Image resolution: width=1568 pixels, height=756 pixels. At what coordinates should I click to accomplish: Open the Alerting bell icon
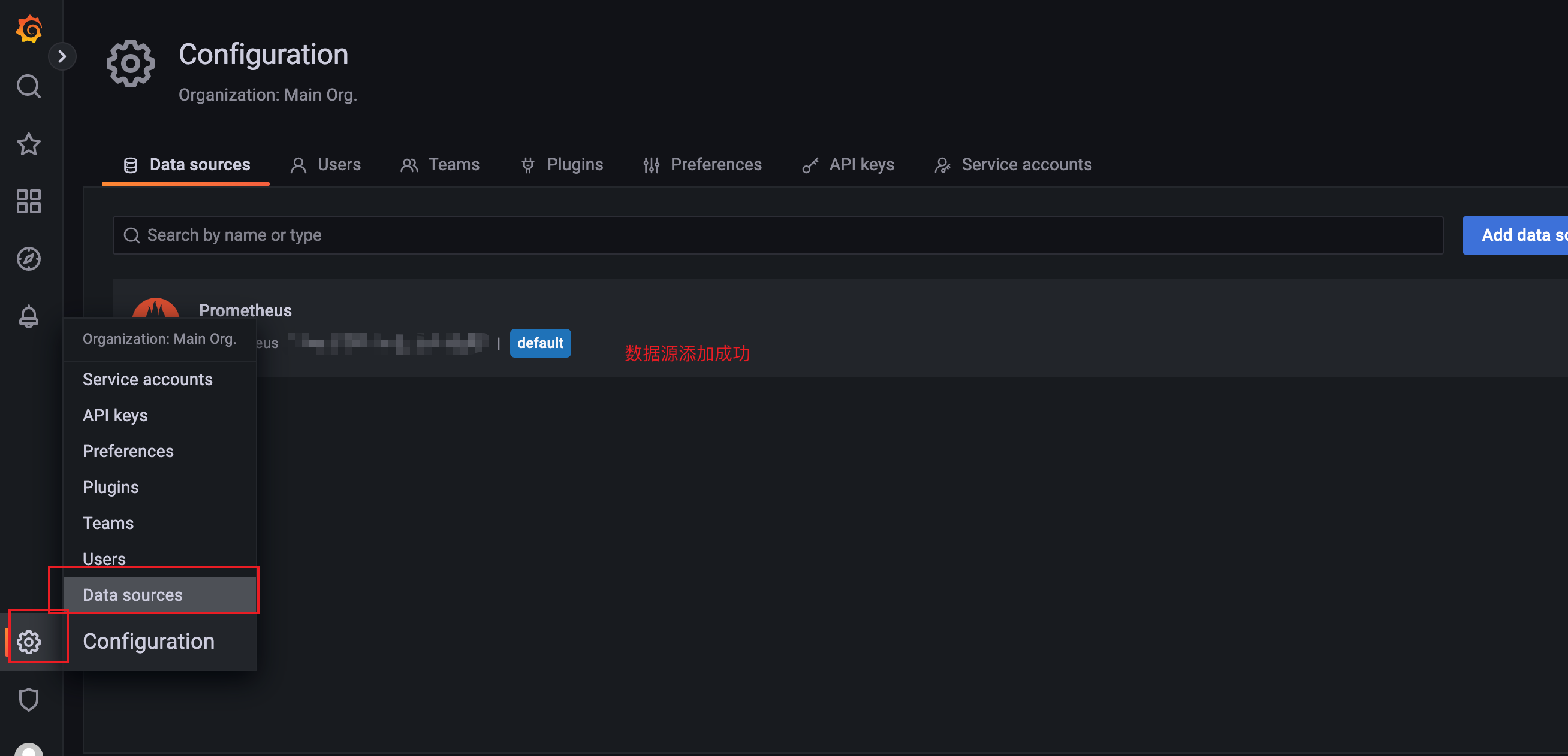click(29, 316)
